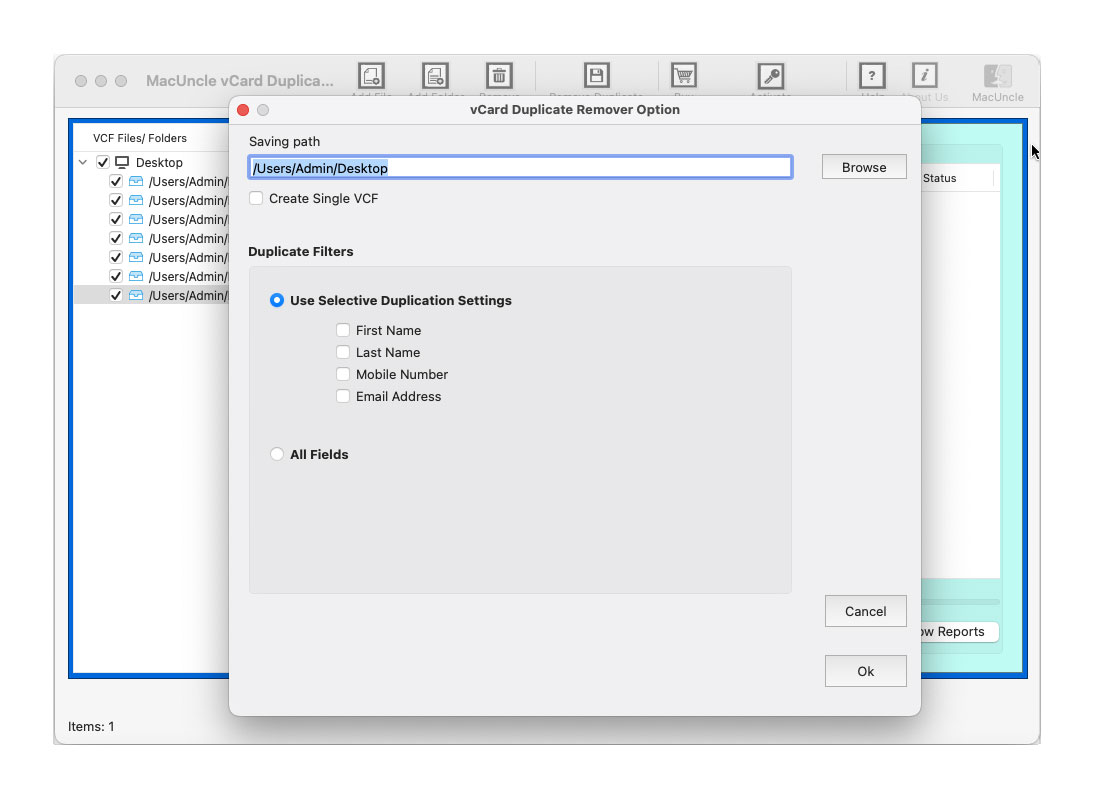This screenshot has width=1096, height=799.
Task: Select Use Selective Duplication Settings option
Action: pos(277,300)
